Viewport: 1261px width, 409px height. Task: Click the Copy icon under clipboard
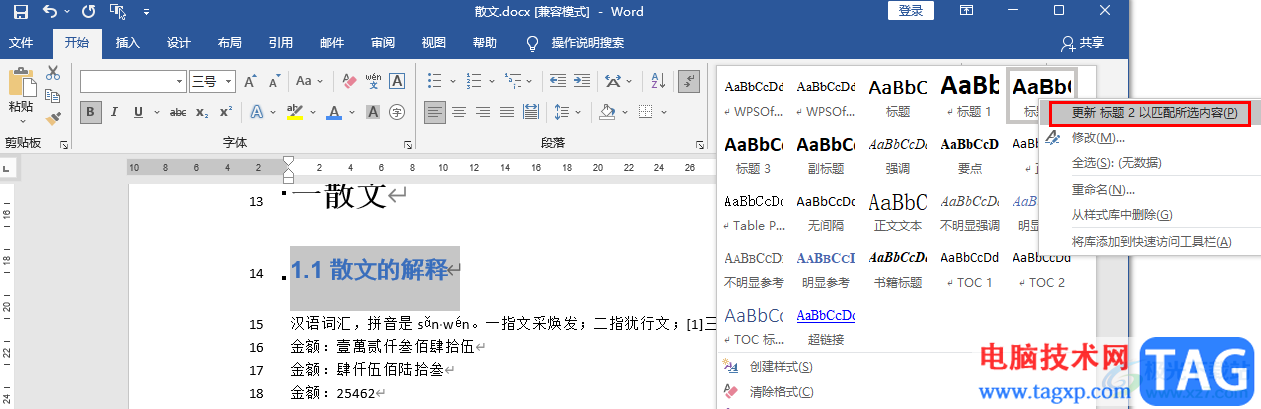click(53, 96)
